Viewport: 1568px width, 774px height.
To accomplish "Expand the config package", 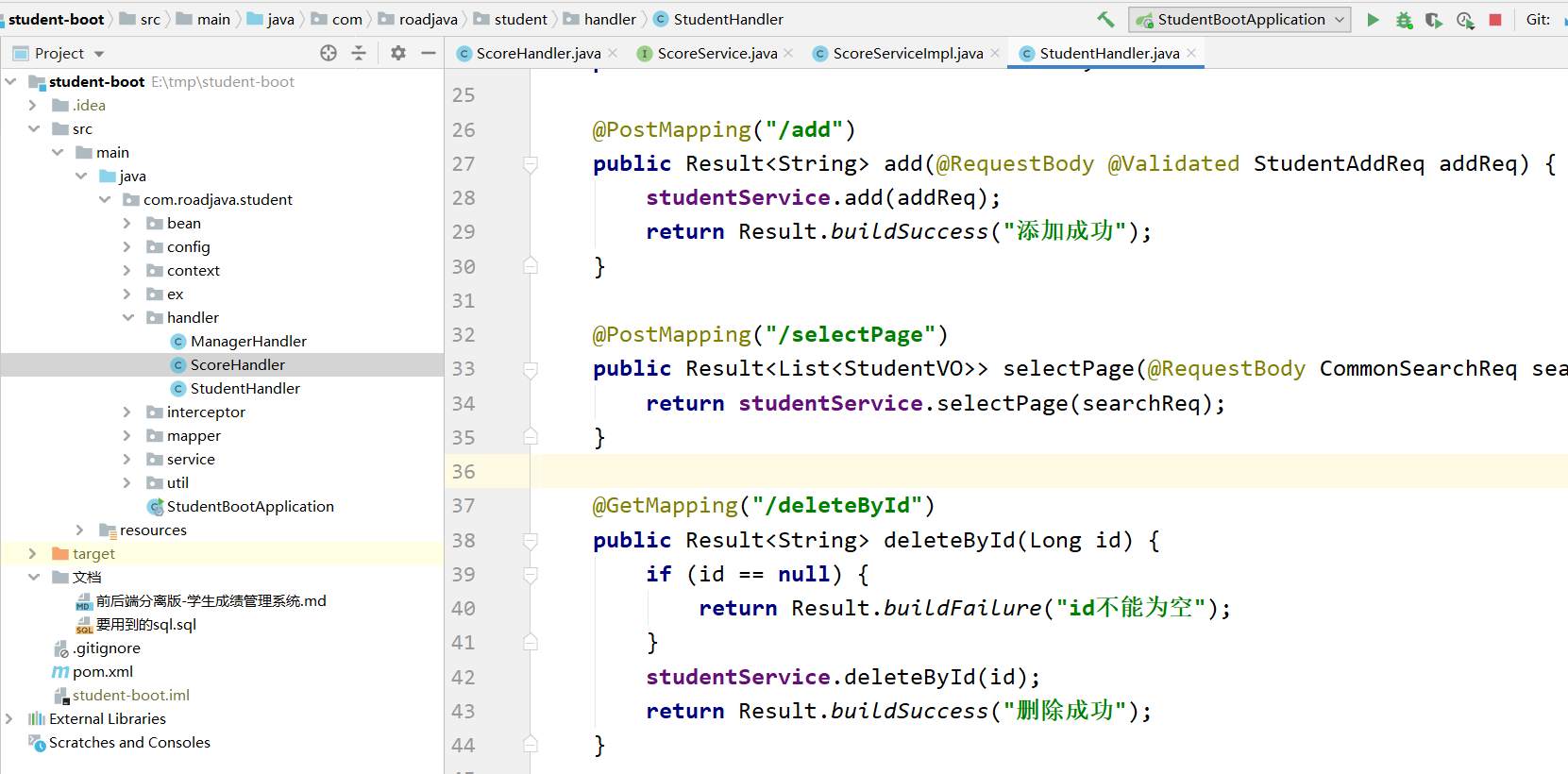I will (127, 247).
